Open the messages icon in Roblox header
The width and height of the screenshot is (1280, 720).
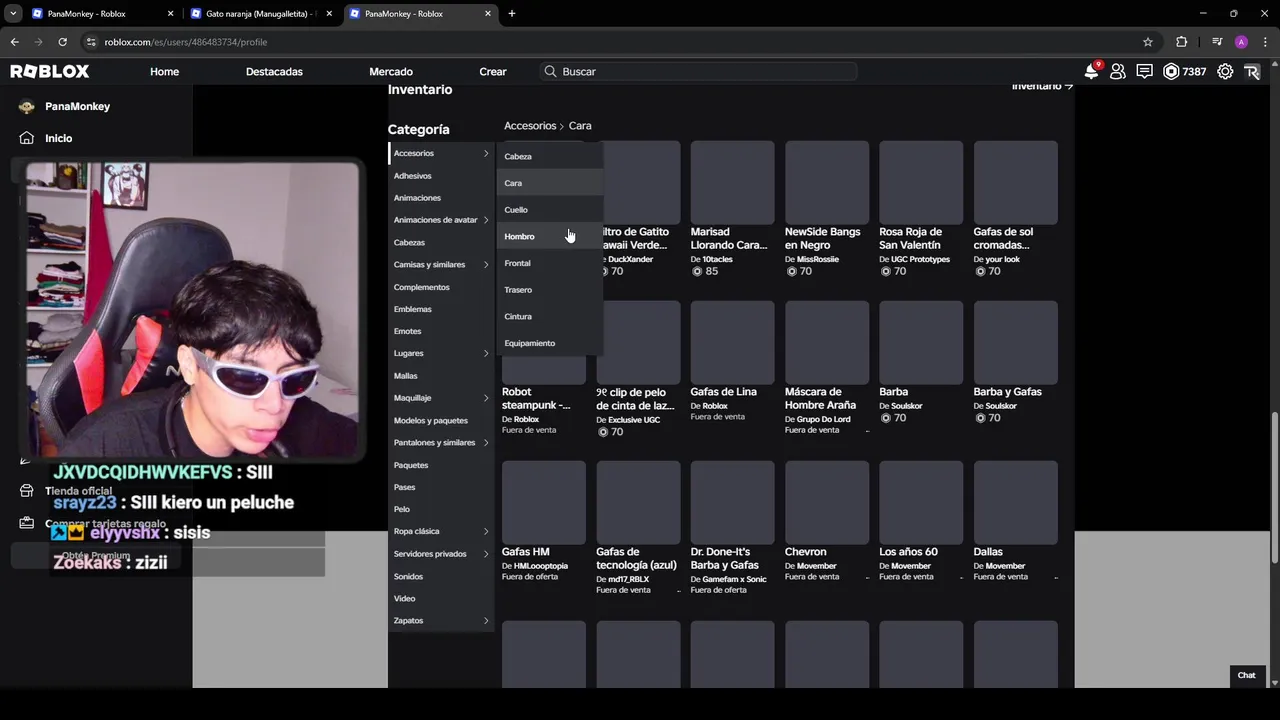pyautogui.click(x=1144, y=71)
